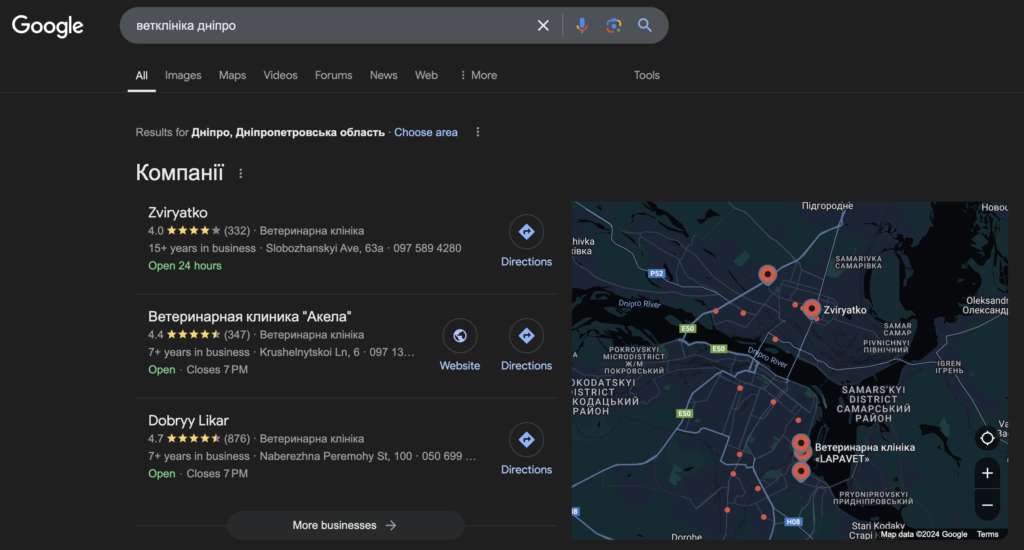Start voice search with the microphone icon
Image resolution: width=1024 pixels, height=550 pixels.
(582, 26)
